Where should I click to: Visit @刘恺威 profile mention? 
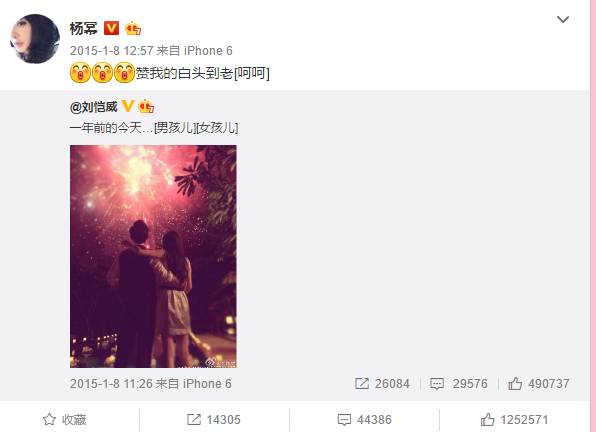(x=94, y=107)
